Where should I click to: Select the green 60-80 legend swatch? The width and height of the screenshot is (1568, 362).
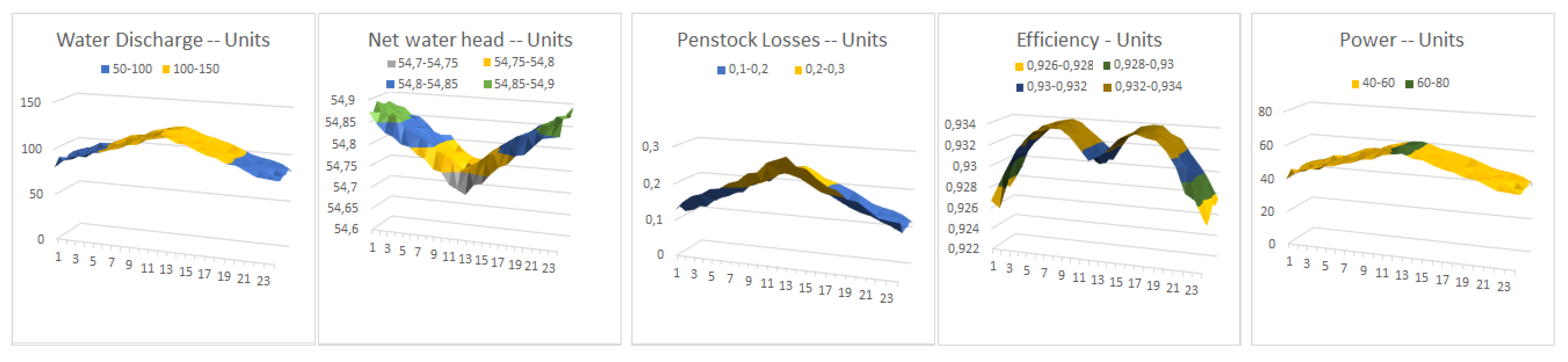[1409, 83]
